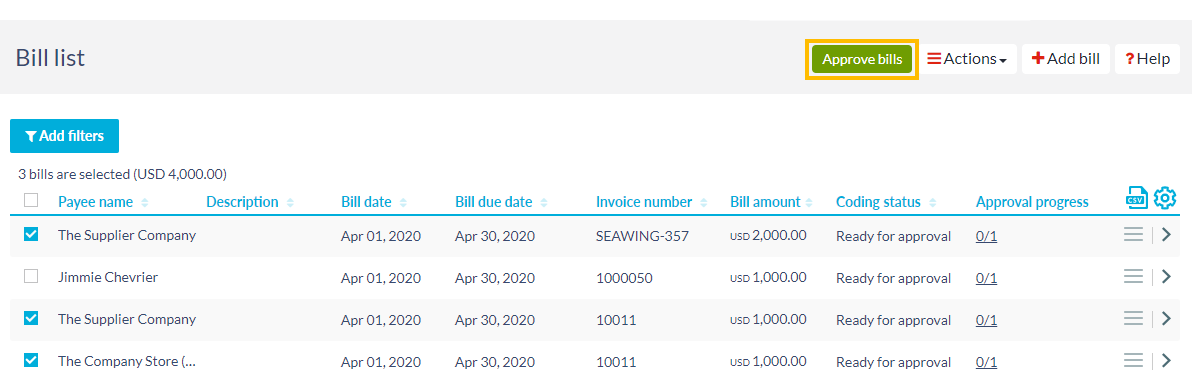Click invoice number 1000050

[624, 278]
